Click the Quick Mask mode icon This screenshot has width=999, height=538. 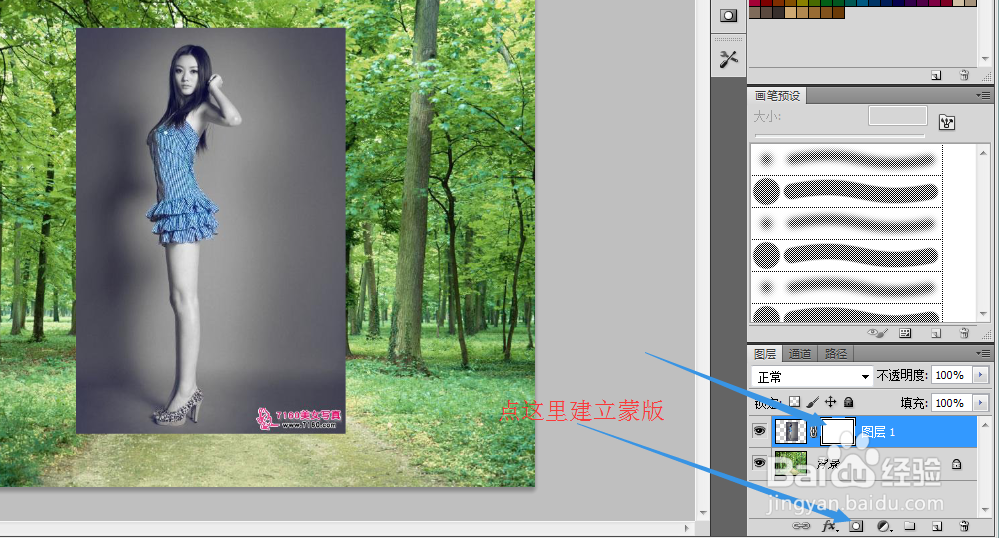728,16
